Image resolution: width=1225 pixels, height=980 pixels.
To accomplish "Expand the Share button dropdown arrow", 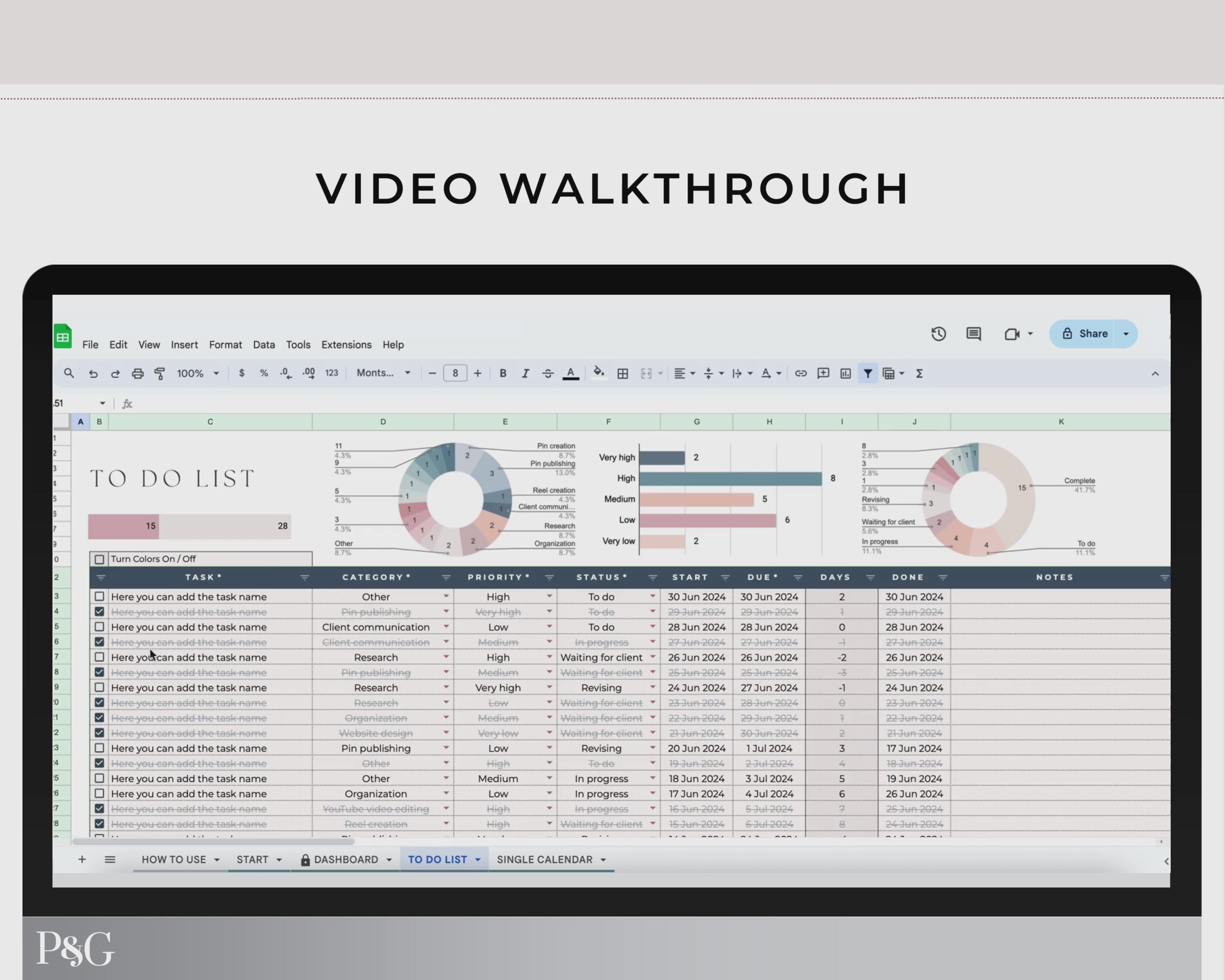I will (x=1126, y=334).
